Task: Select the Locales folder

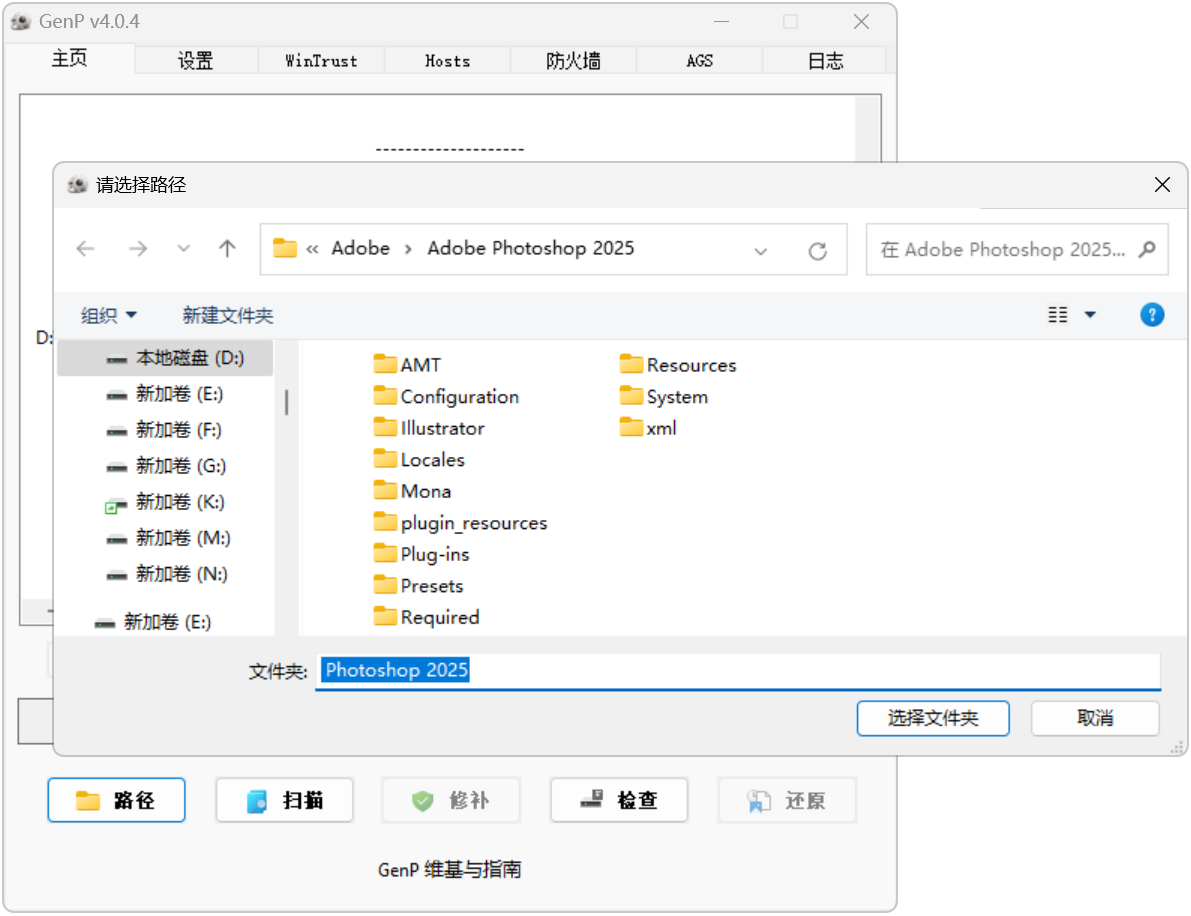Action: tap(419, 460)
